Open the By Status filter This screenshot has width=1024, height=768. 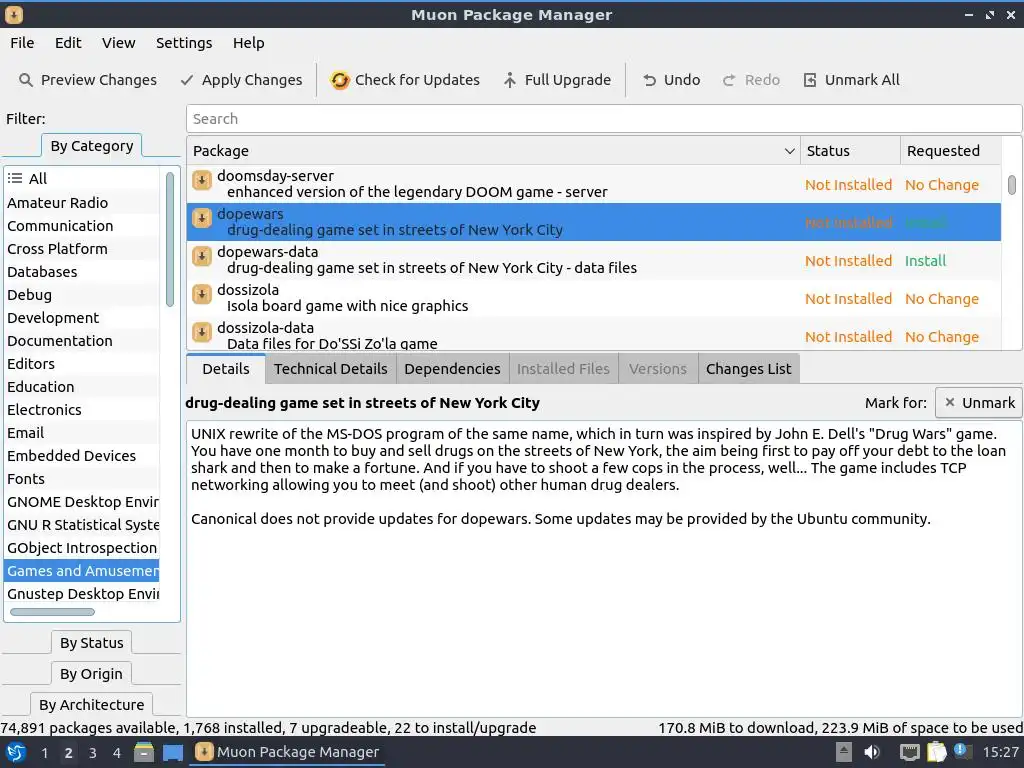pos(91,643)
